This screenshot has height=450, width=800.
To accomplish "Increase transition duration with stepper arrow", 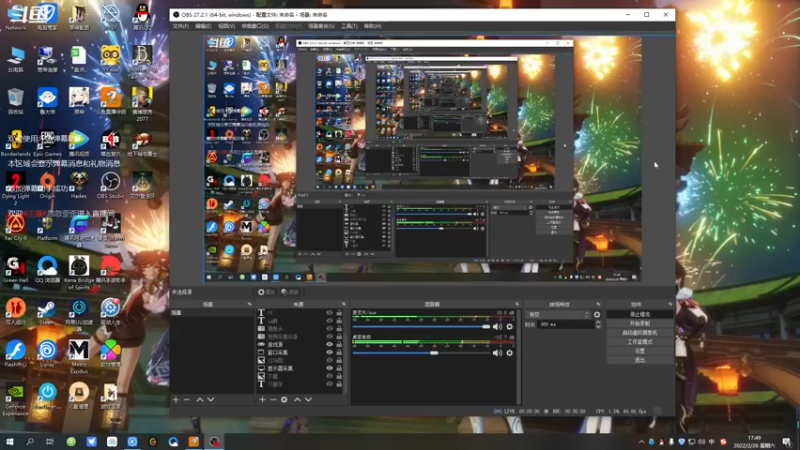I will click(598, 322).
